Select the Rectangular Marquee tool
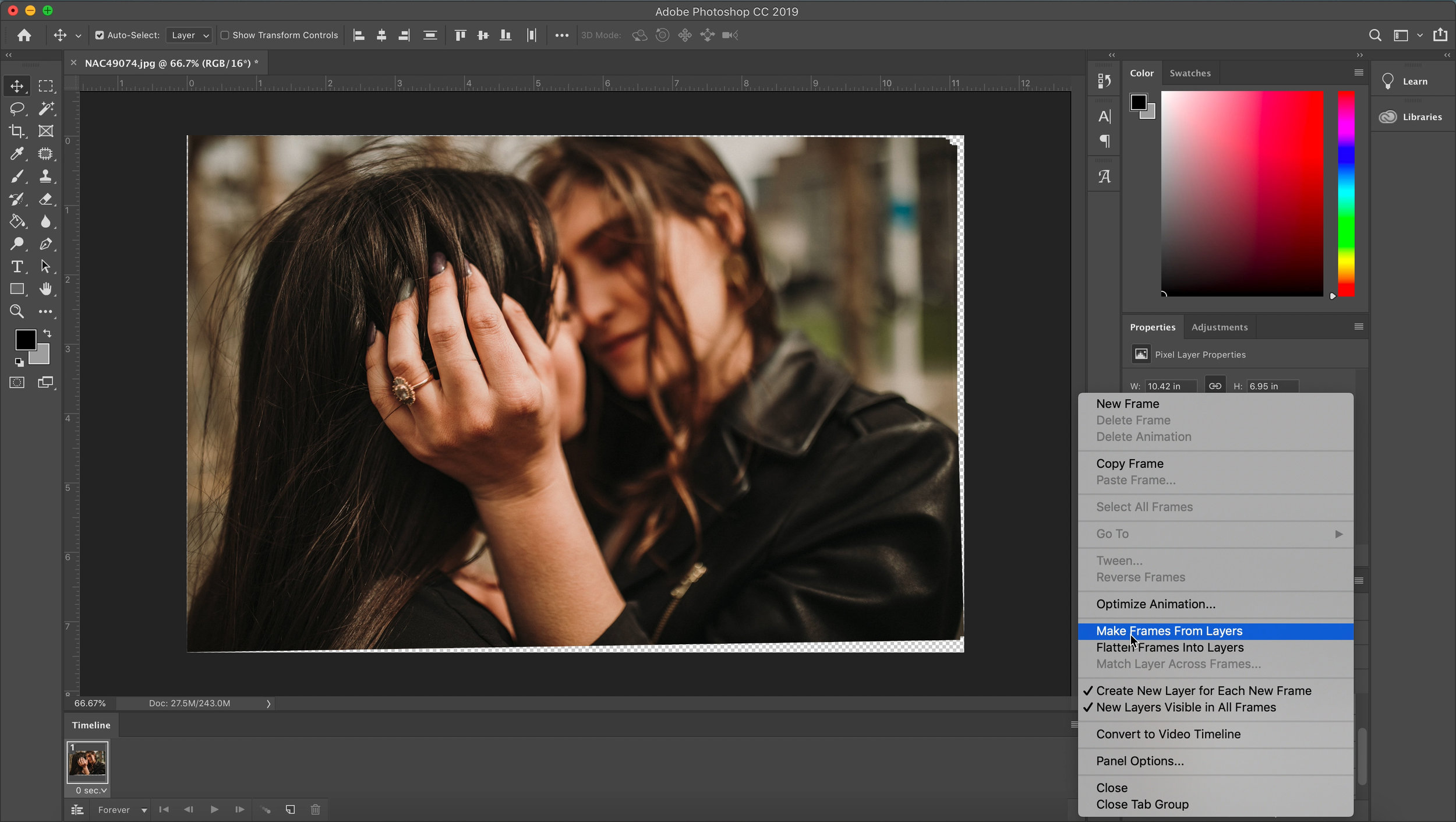 pos(46,86)
